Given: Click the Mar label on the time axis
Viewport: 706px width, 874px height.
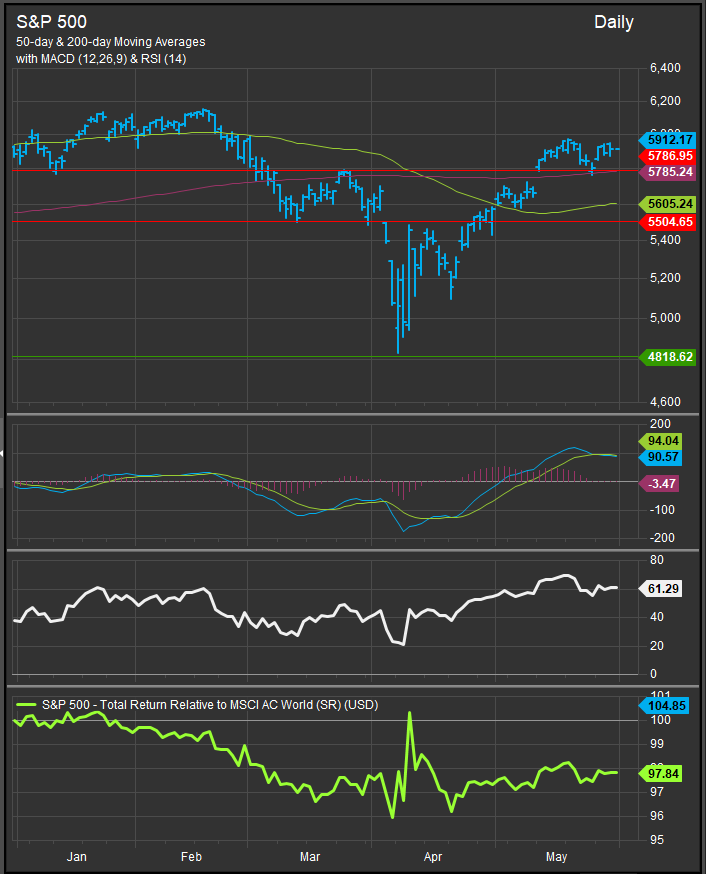Looking at the screenshot, I should click(310, 857).
